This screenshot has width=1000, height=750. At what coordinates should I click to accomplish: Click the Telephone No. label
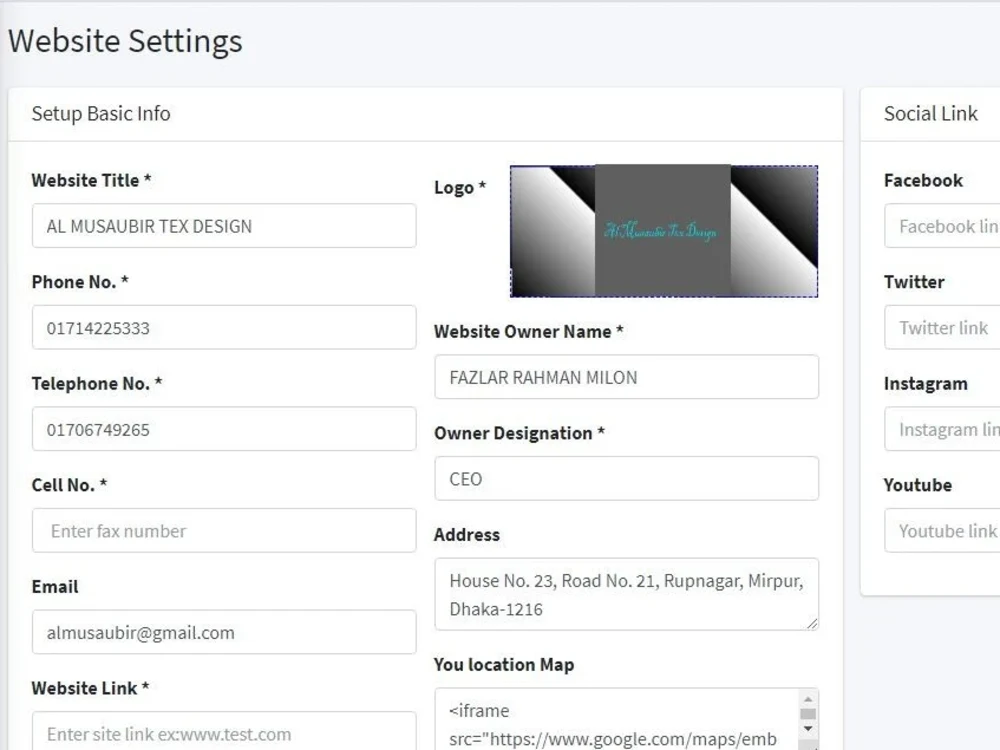[x=96, y=383]
